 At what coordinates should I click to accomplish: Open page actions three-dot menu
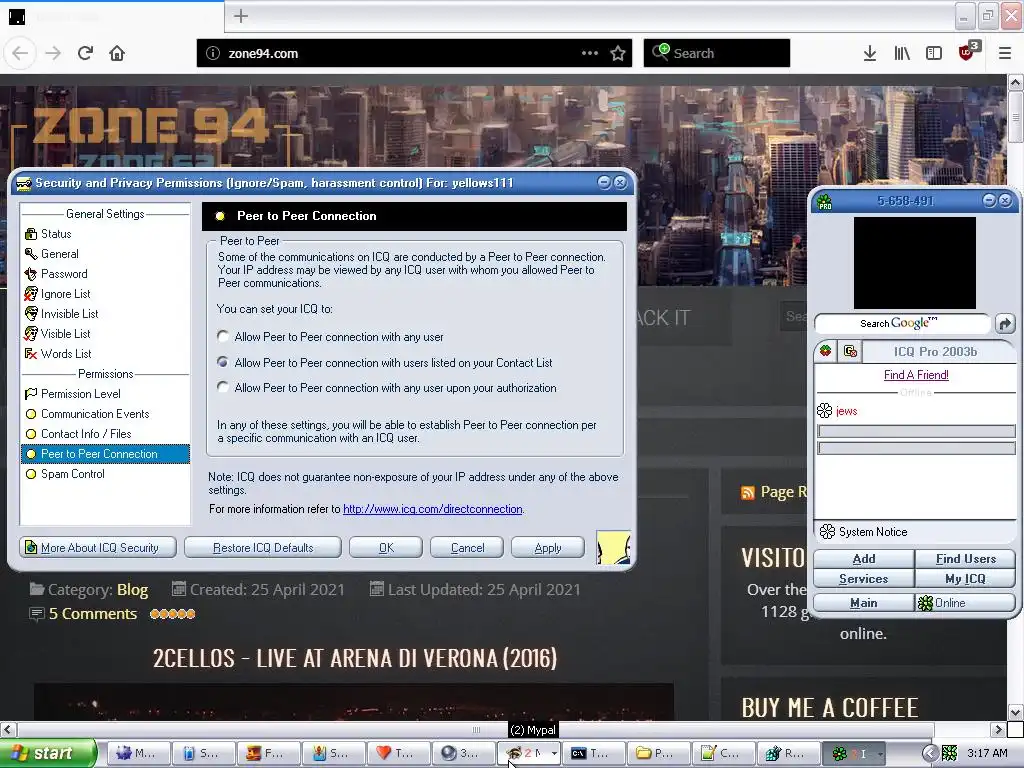click(590, 53)
